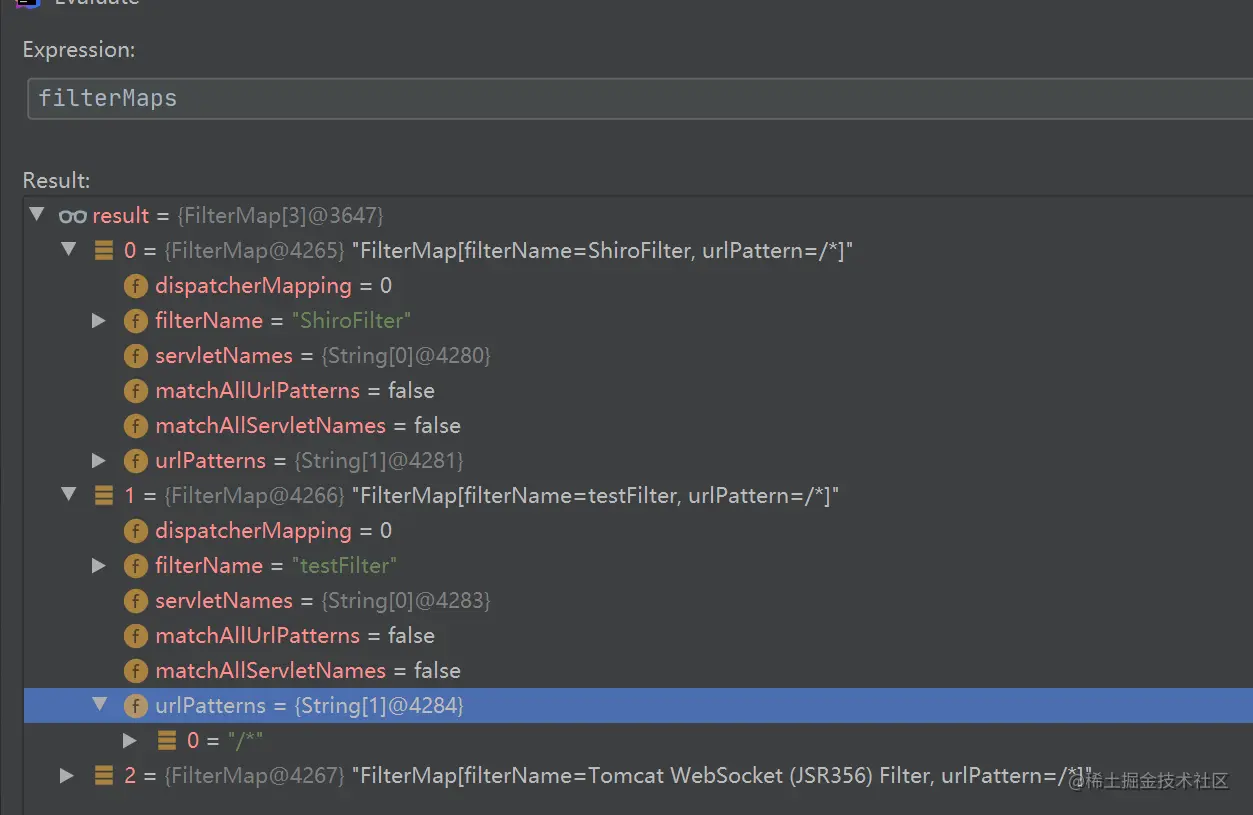Image resolution: width=1253 pixels, height=815 pixels.
Task: Expand filterName "testFilter" field
Action: click(x=99, y=565)
